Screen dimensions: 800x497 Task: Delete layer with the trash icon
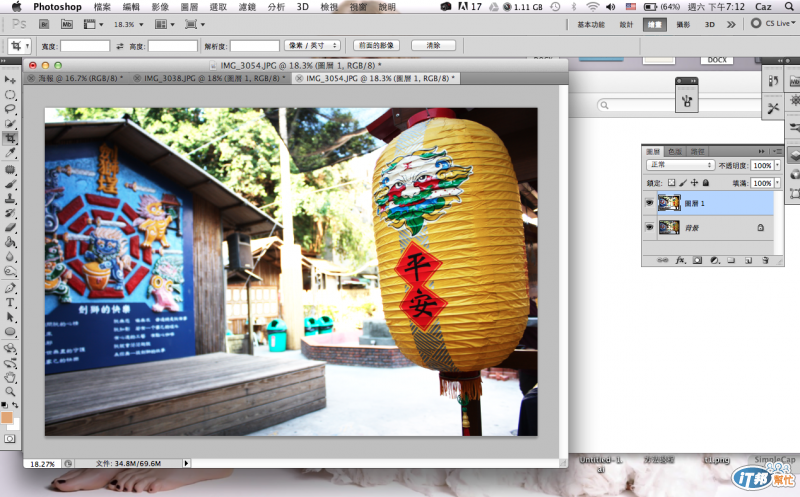coord(765,260)
